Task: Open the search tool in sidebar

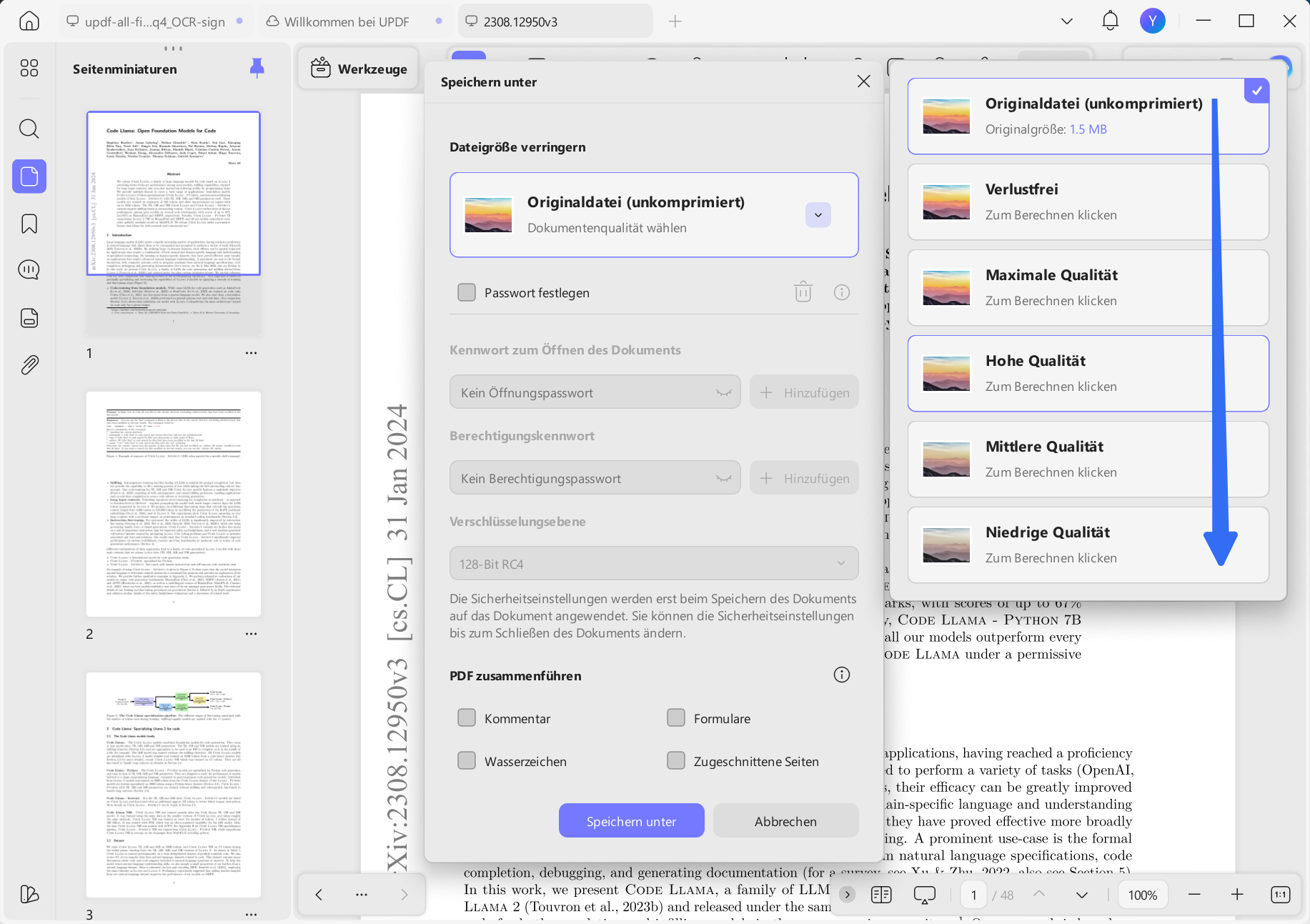Action: [29, 129]
